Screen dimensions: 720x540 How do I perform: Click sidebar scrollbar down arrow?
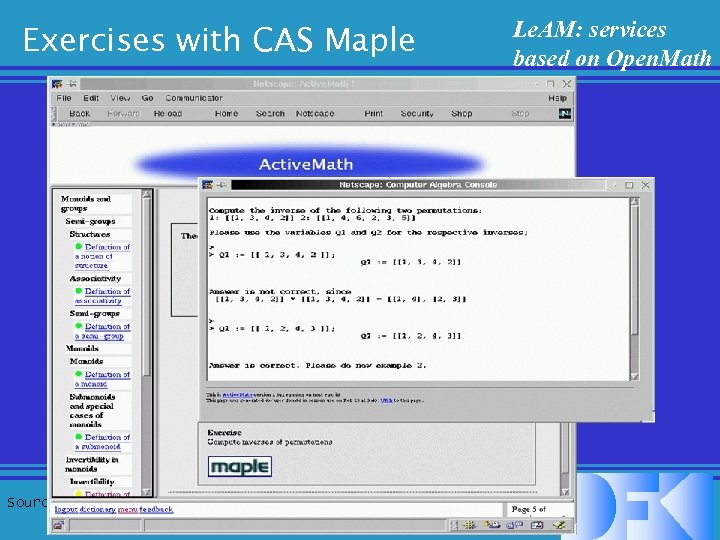point(146,492)
